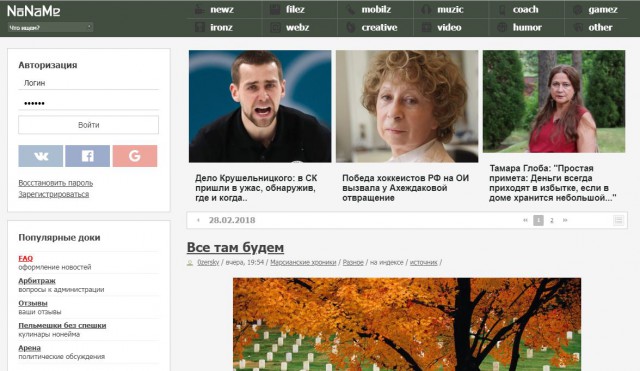Go to page 2 in pagination
Viewport: 640px width, 371px height.
[x=552, y=220]
